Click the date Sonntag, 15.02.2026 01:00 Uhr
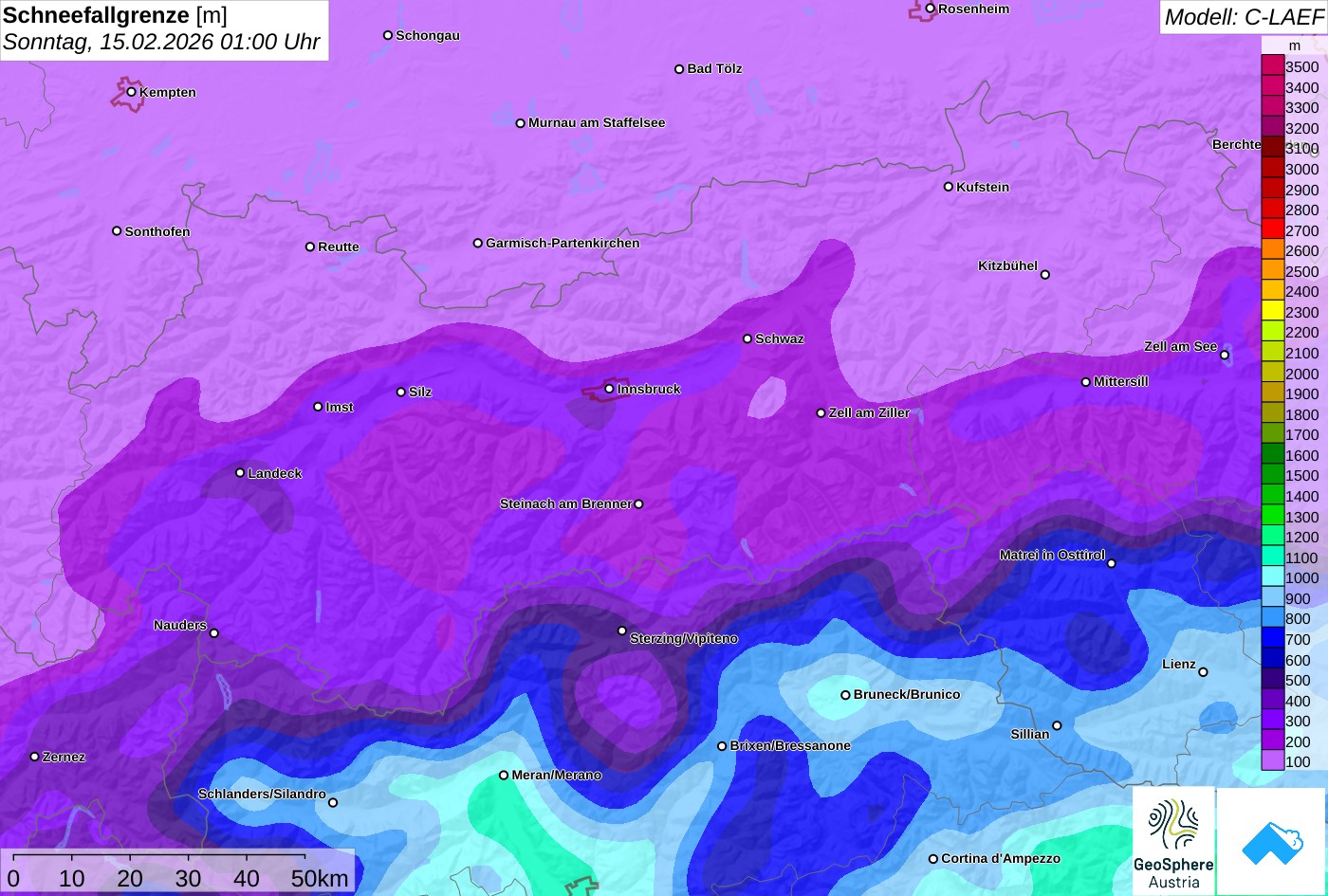Image resolution: width=1328 pixels, height=896 pixels. click(x=161, y=43)
